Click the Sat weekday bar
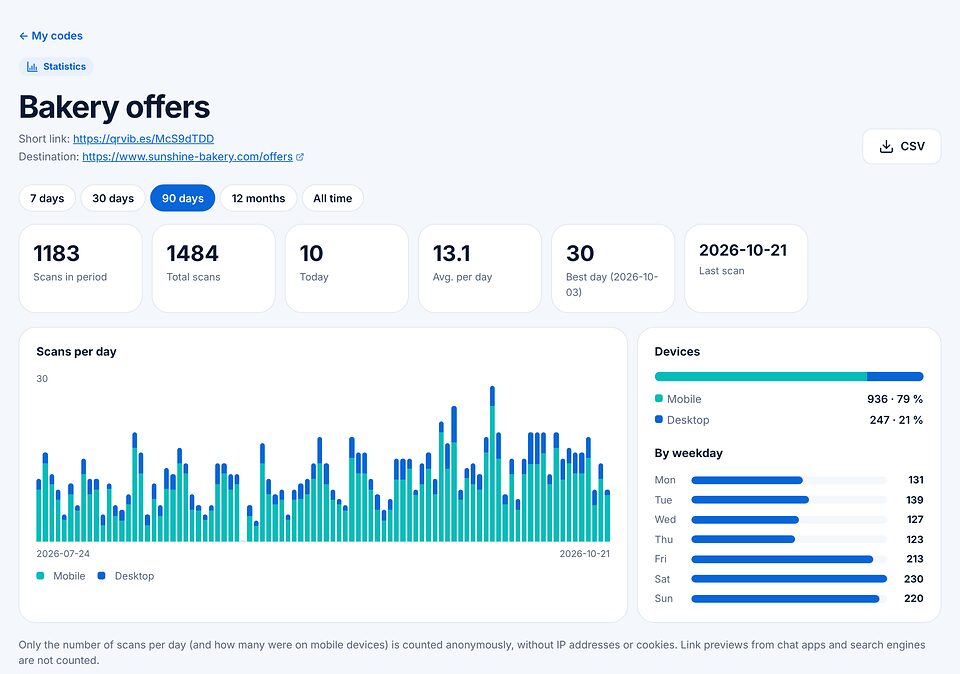 point(789,579)
